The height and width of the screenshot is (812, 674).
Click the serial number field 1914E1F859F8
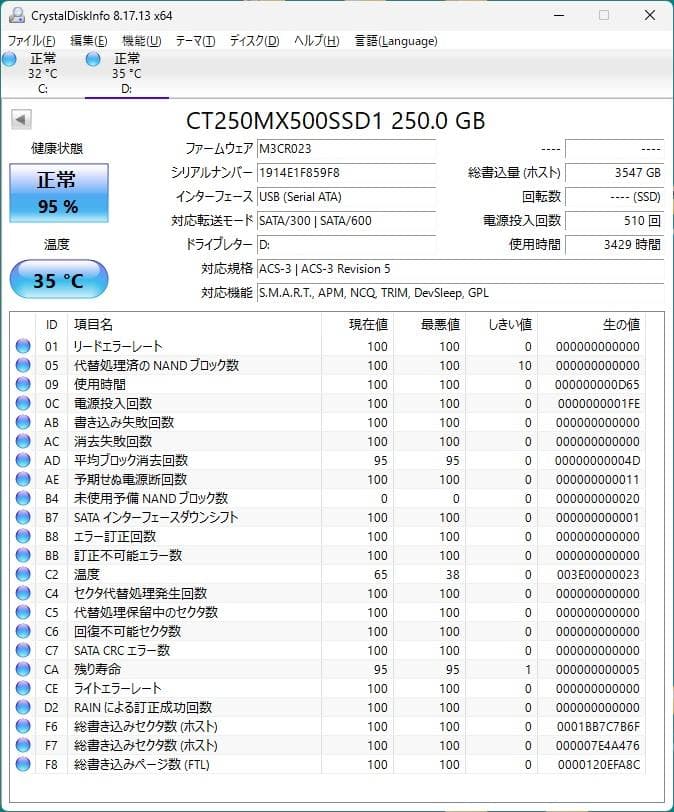346,172
